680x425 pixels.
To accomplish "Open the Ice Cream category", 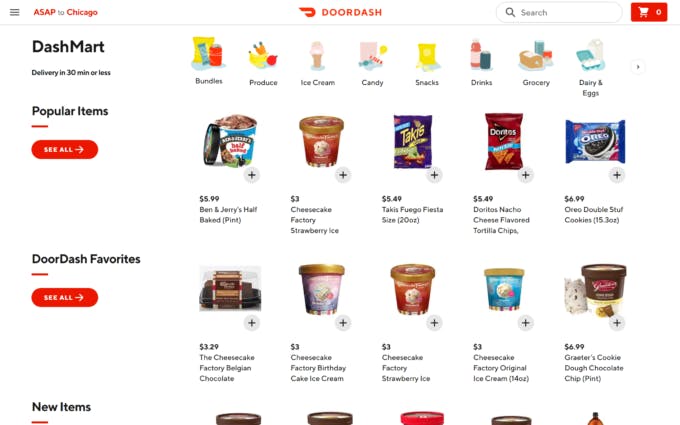I will [x=317, y=56].
